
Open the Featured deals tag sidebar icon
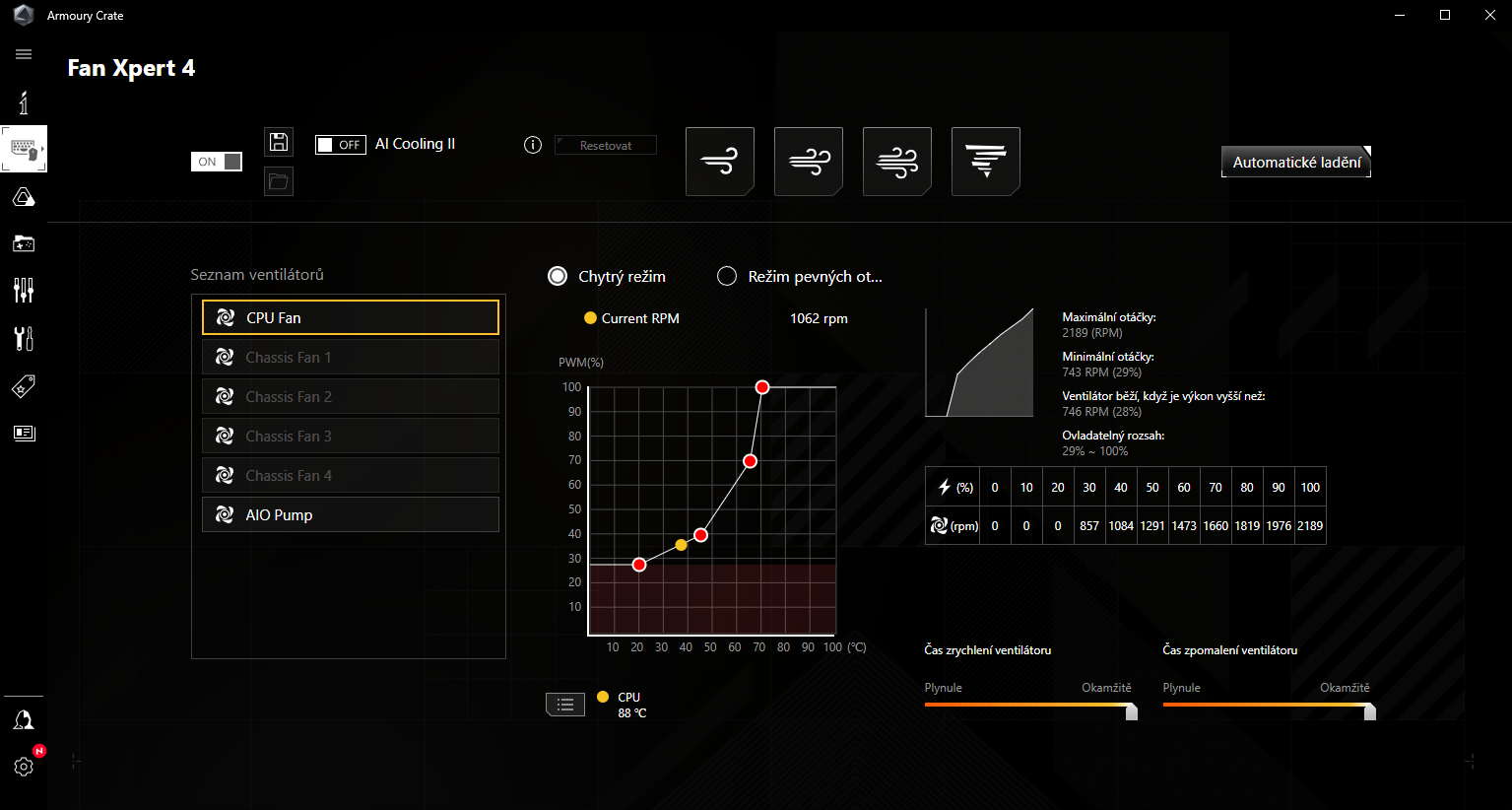pos(24,386)
